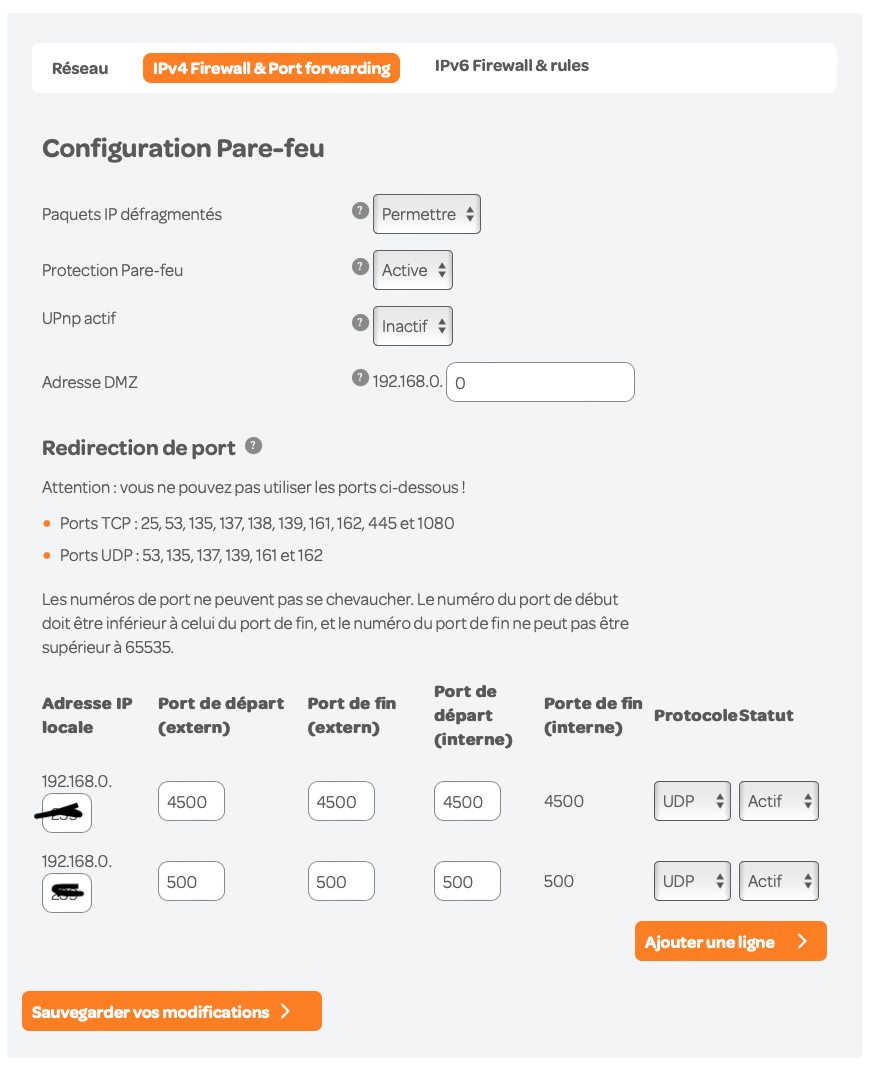Open Actif status dropdown for port 500 rule
Viewport: 886px width, 1079px height.
click(x=779, y=881)
